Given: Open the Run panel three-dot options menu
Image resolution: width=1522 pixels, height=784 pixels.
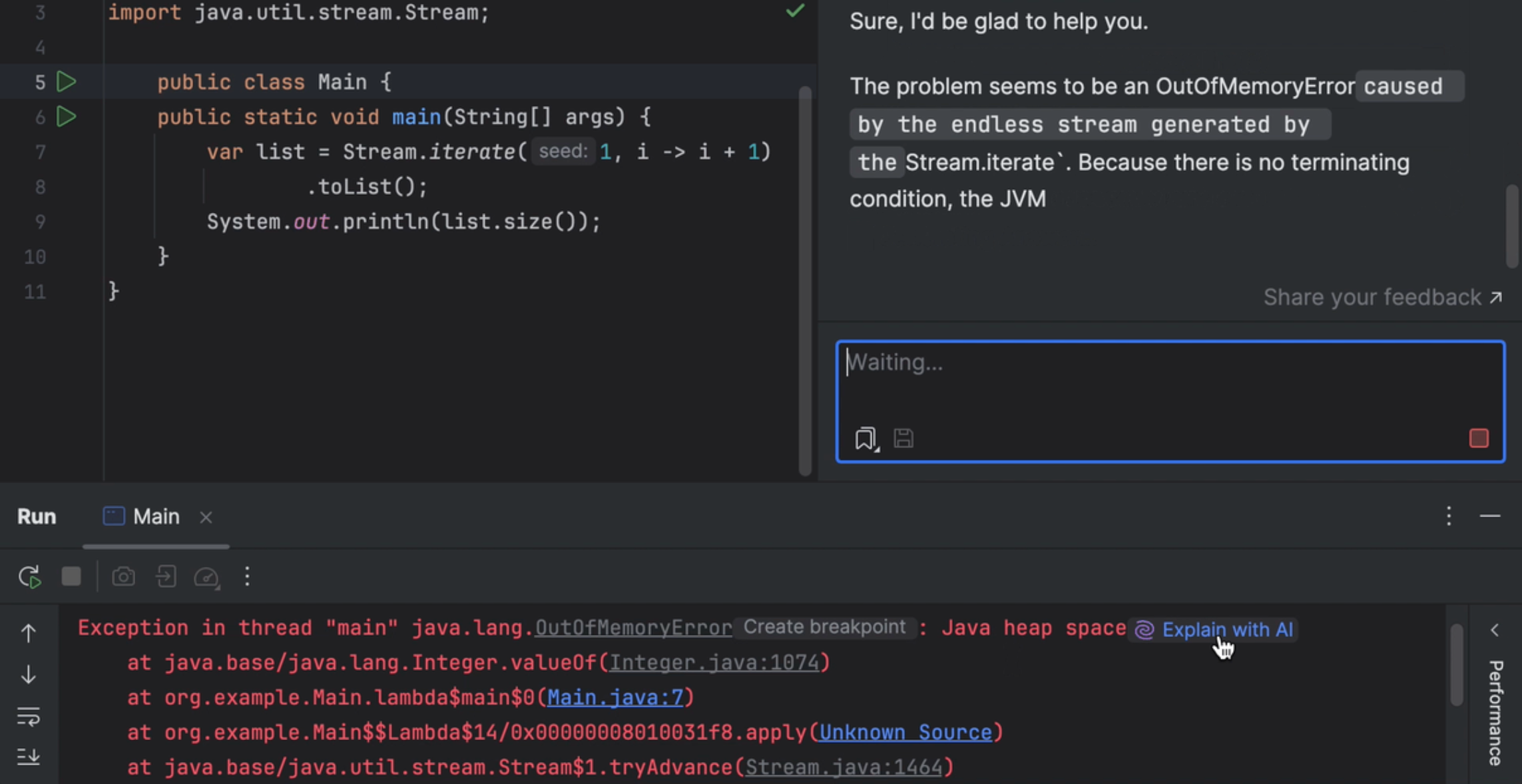Looking at the screenshot, I should coord(1449,516).
